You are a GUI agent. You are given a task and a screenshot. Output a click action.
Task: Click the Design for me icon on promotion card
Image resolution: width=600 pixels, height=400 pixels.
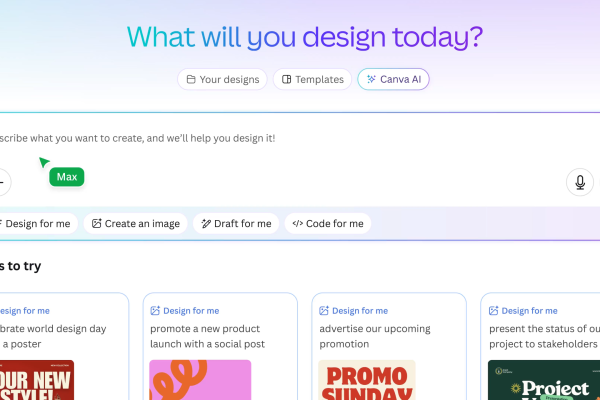point(325,311)
